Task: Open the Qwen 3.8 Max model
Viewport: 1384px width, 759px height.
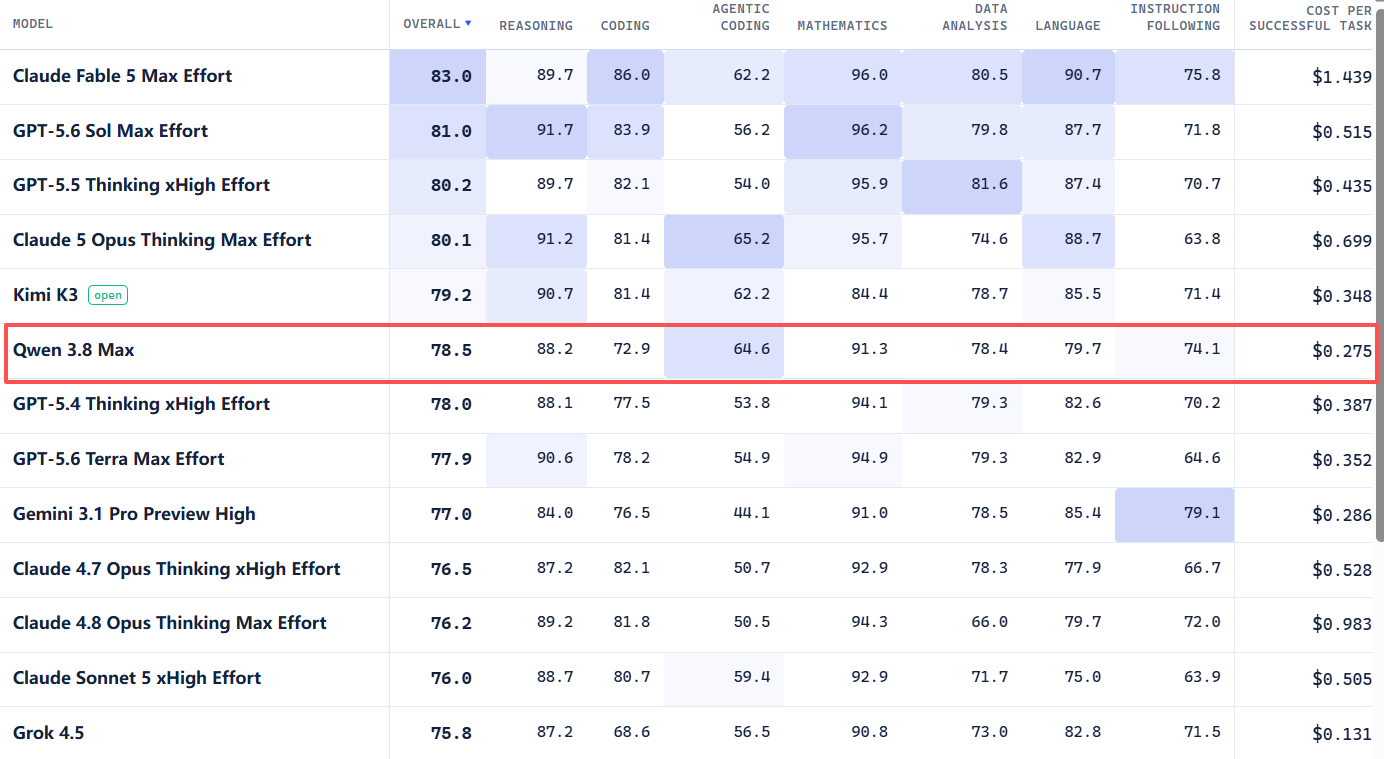Action: [x=73, y=350]
